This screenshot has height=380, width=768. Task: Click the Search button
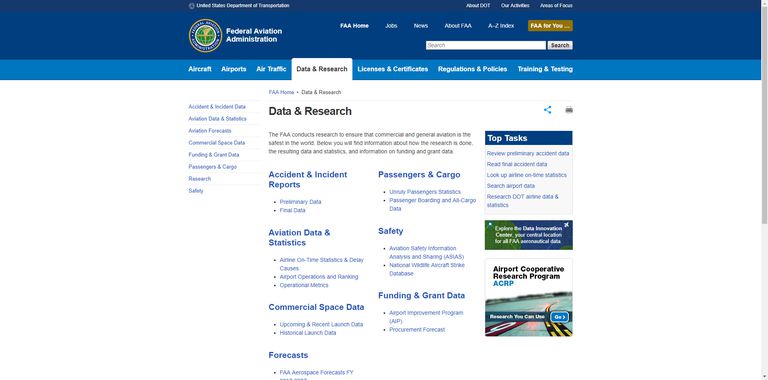(x=560, y=45)
